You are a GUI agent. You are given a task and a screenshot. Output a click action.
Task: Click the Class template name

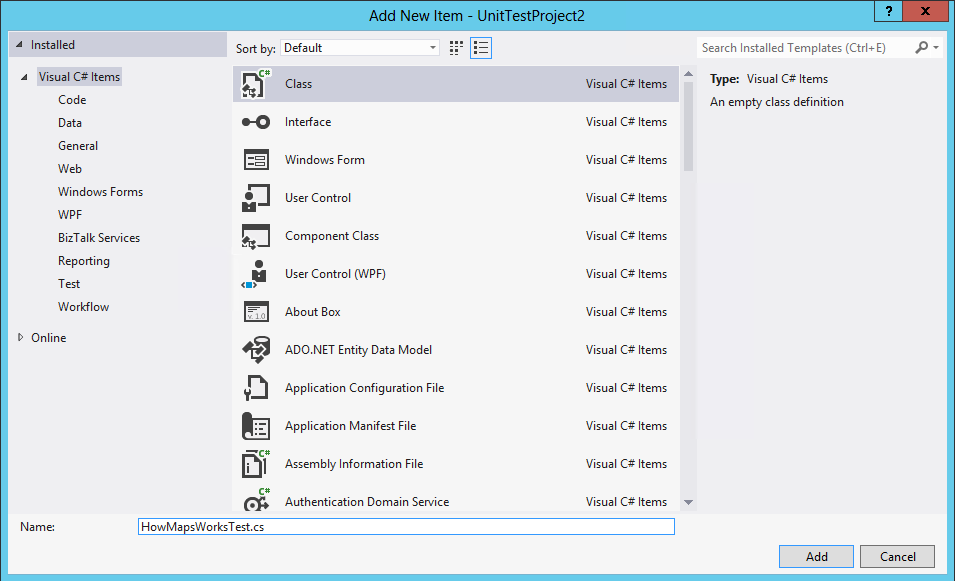click(x=298, y=84)
